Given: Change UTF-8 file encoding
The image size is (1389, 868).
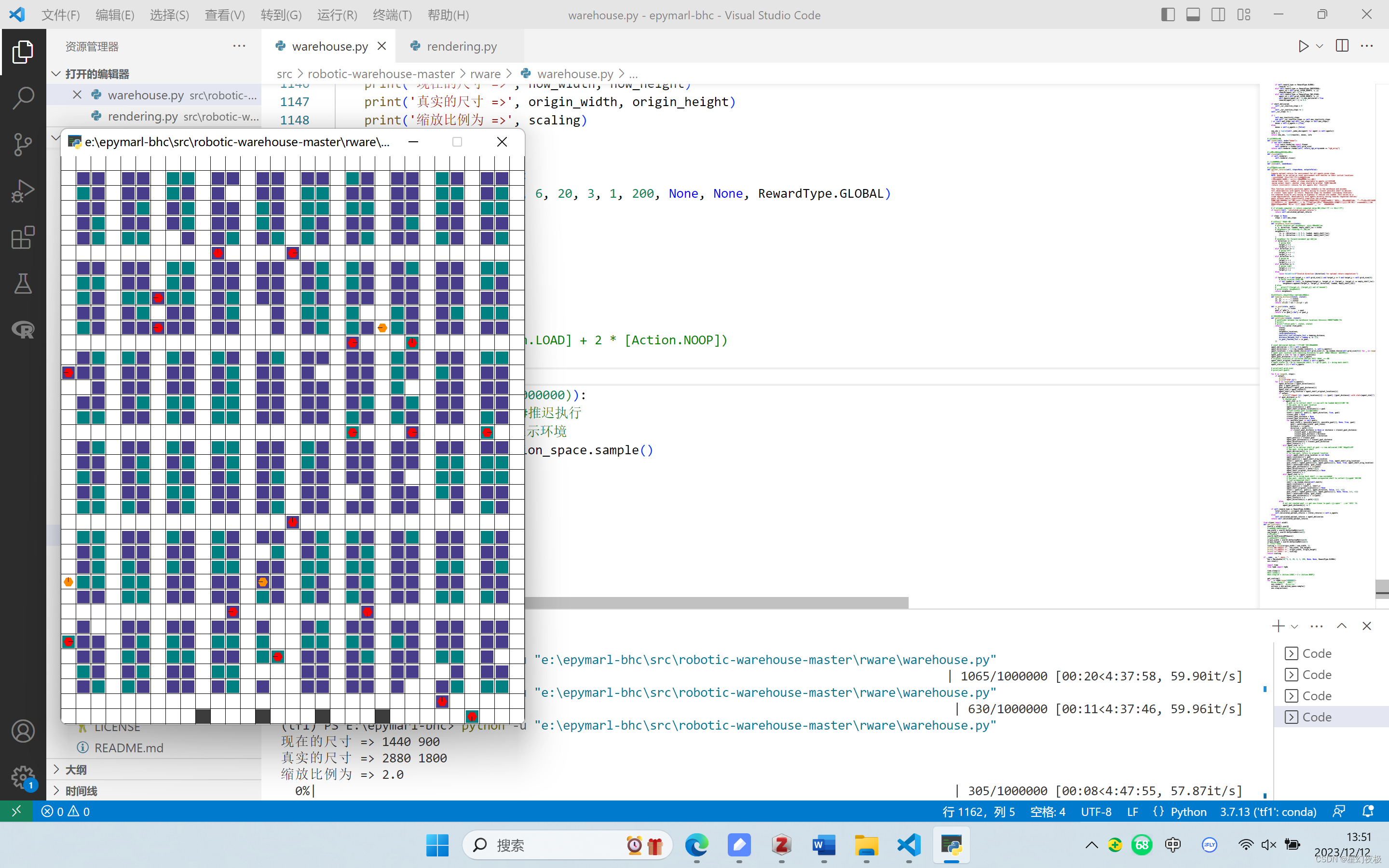Looking at the screenshot, I should click(1096, 811).
